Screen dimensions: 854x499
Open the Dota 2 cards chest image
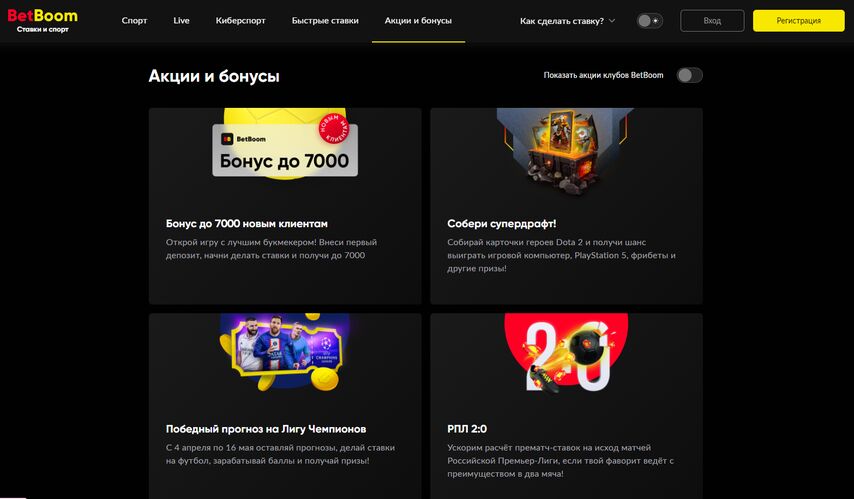point(566,151)
